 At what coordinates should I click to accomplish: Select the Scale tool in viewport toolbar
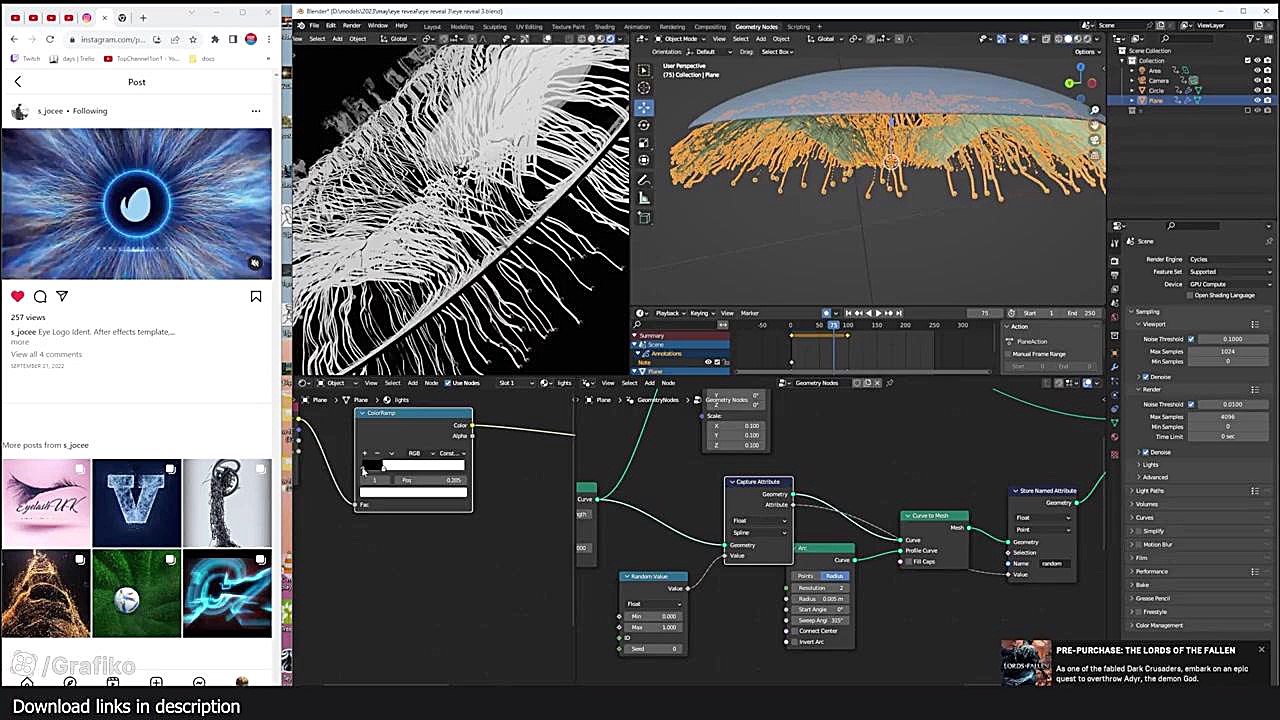pyautogui.click(x=644, y=142)
